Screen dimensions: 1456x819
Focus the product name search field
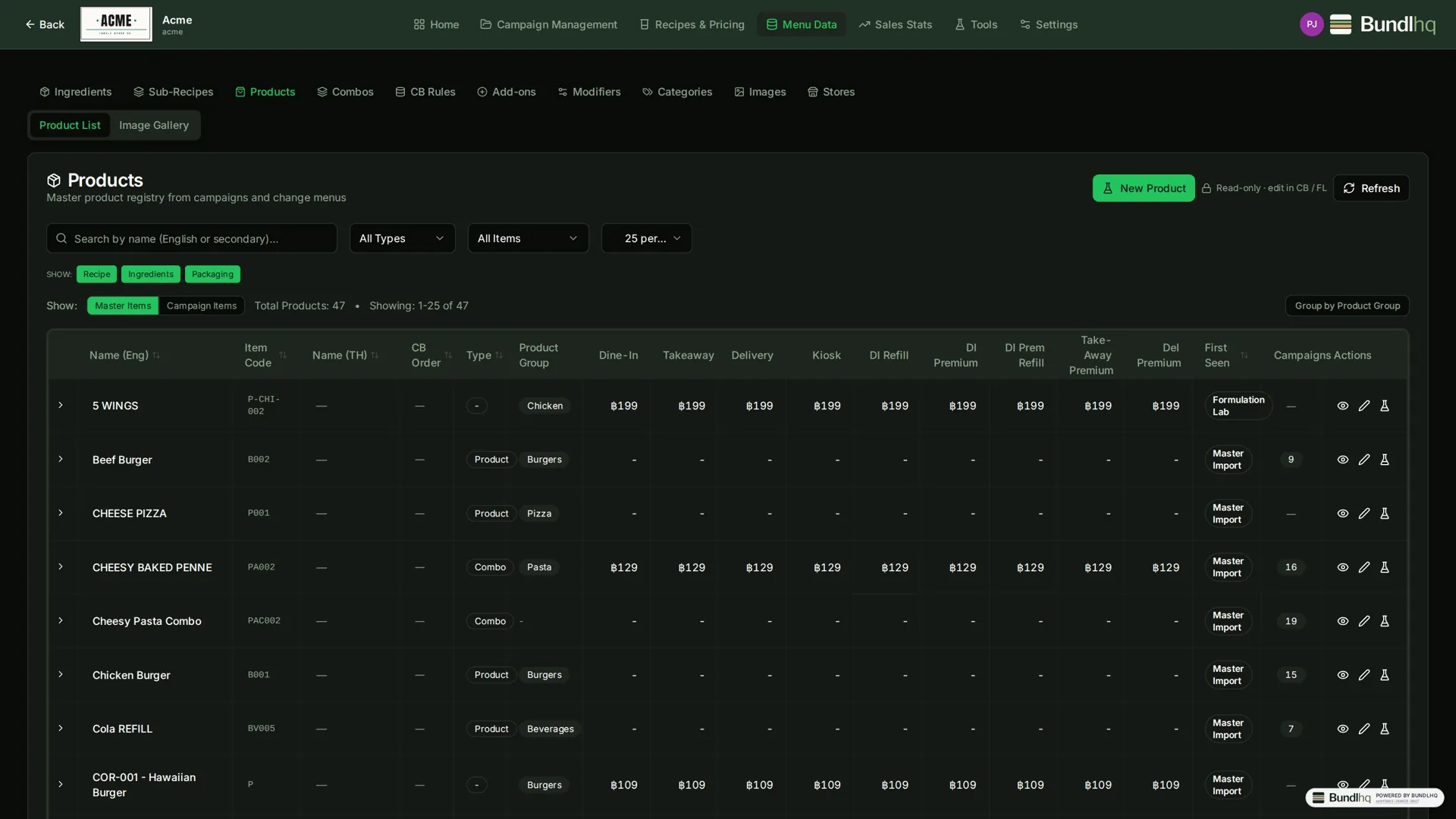click(x=192, y=238)
